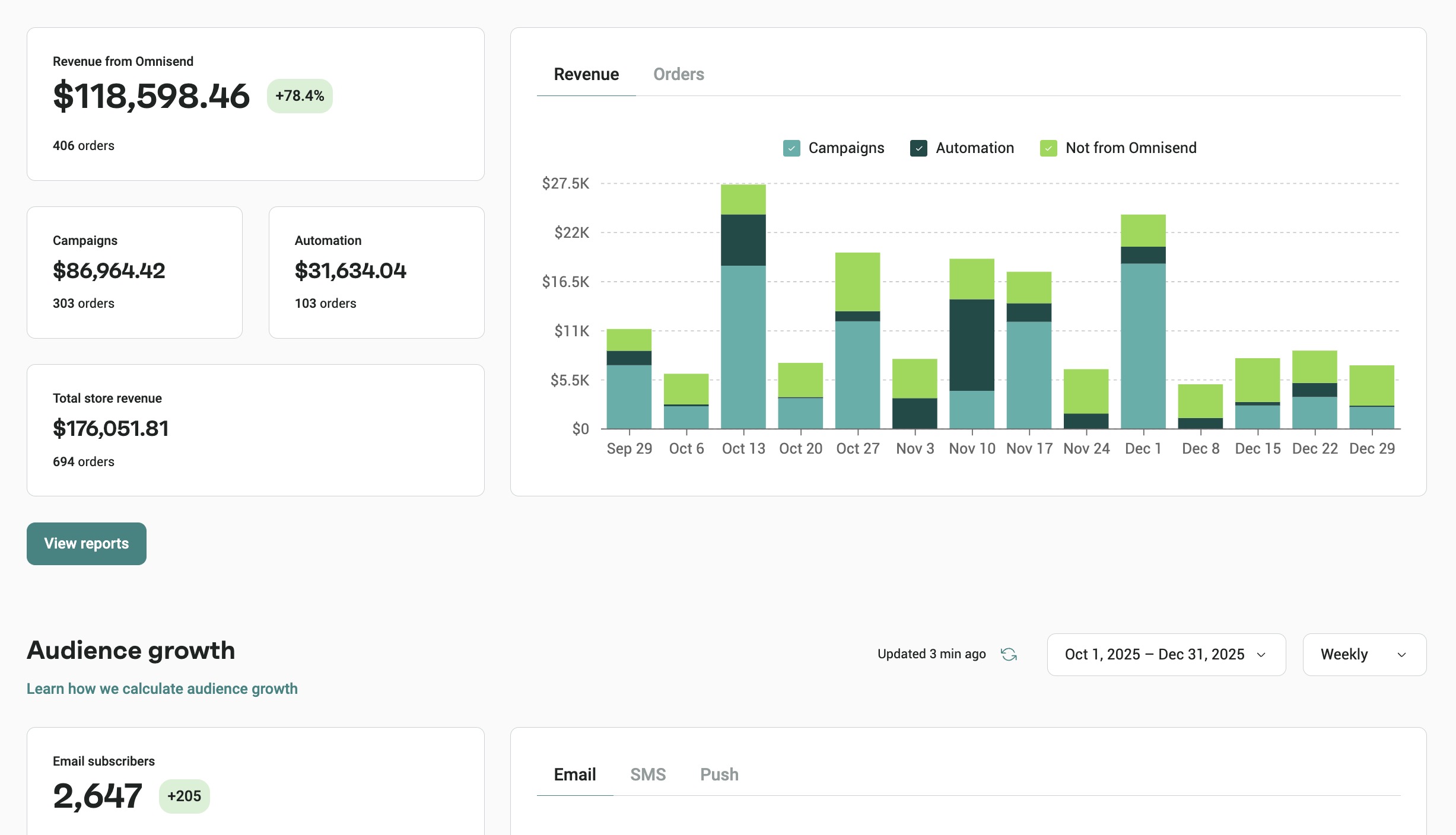Expand the Weekly interval dropdown
Screen dimensions: 1456x835
1364,654
